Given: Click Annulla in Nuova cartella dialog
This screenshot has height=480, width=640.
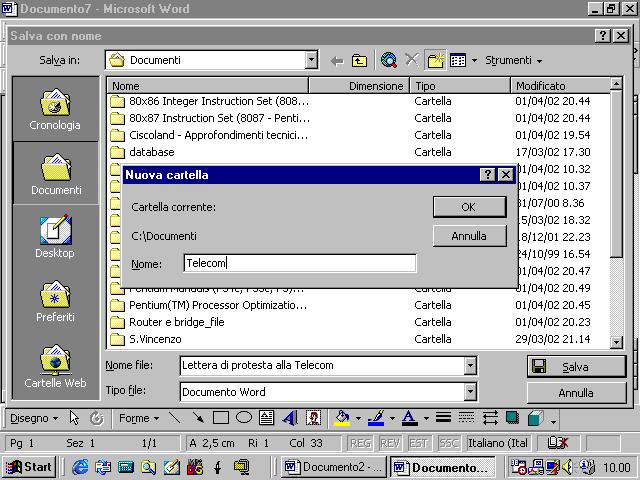Looking at the screenshot, I should tap(469, 236).
